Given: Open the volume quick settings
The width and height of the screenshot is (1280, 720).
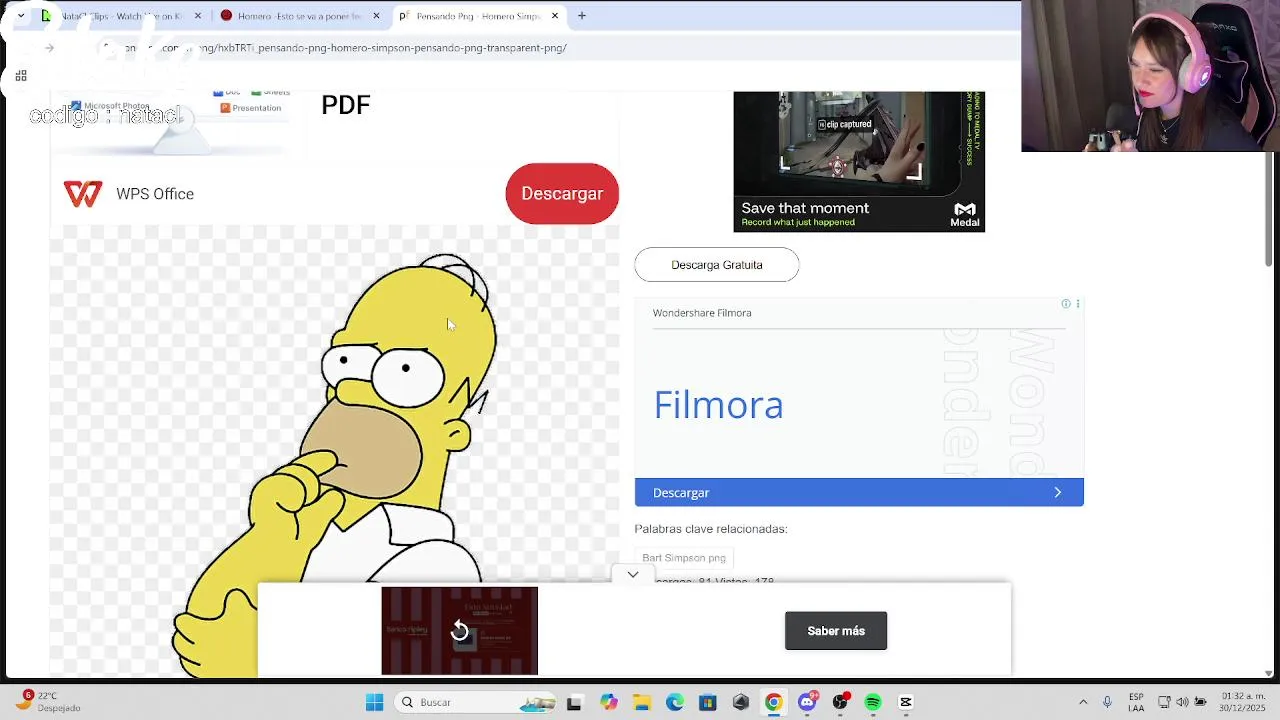Looking at the screenshot, I should pos(1182,702).
